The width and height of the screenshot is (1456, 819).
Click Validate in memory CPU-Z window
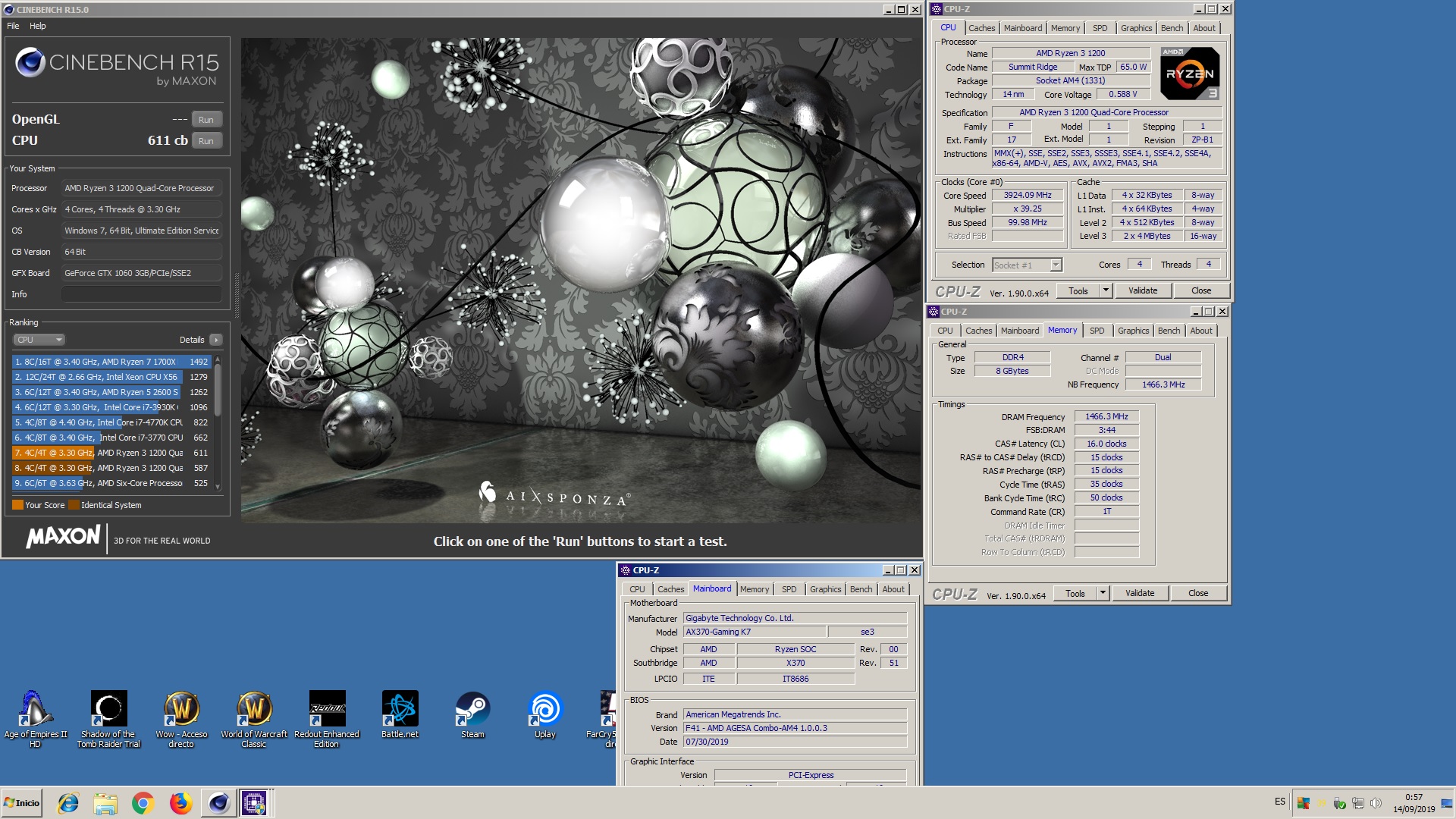[1140, 594]
